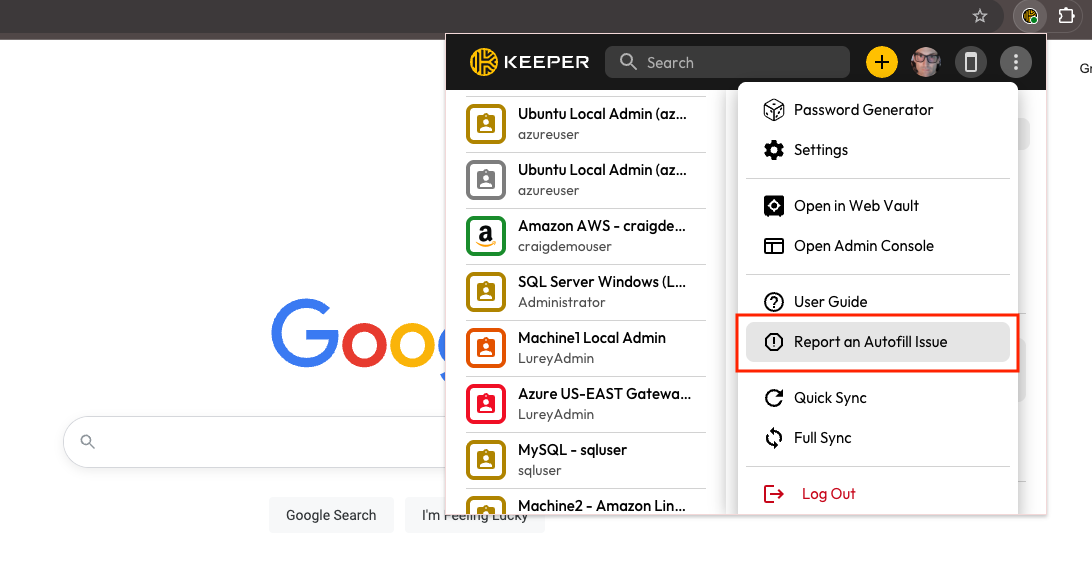Open the user profile avatar
1092x575 pixels.
point(926,63)
